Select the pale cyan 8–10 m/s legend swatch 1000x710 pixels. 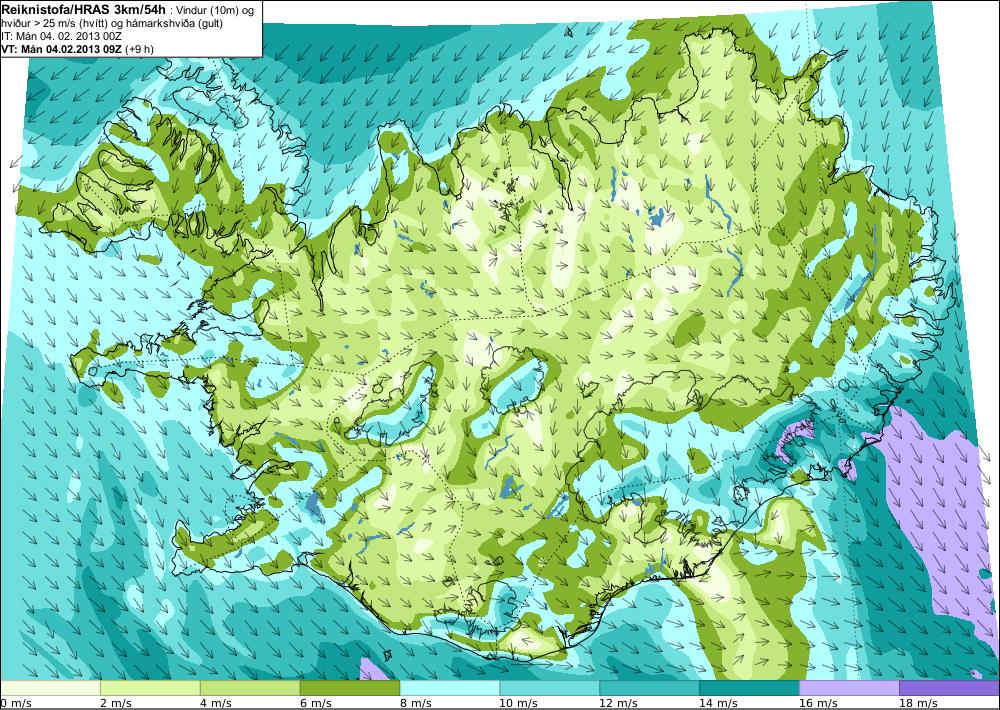tap(450, 688)
